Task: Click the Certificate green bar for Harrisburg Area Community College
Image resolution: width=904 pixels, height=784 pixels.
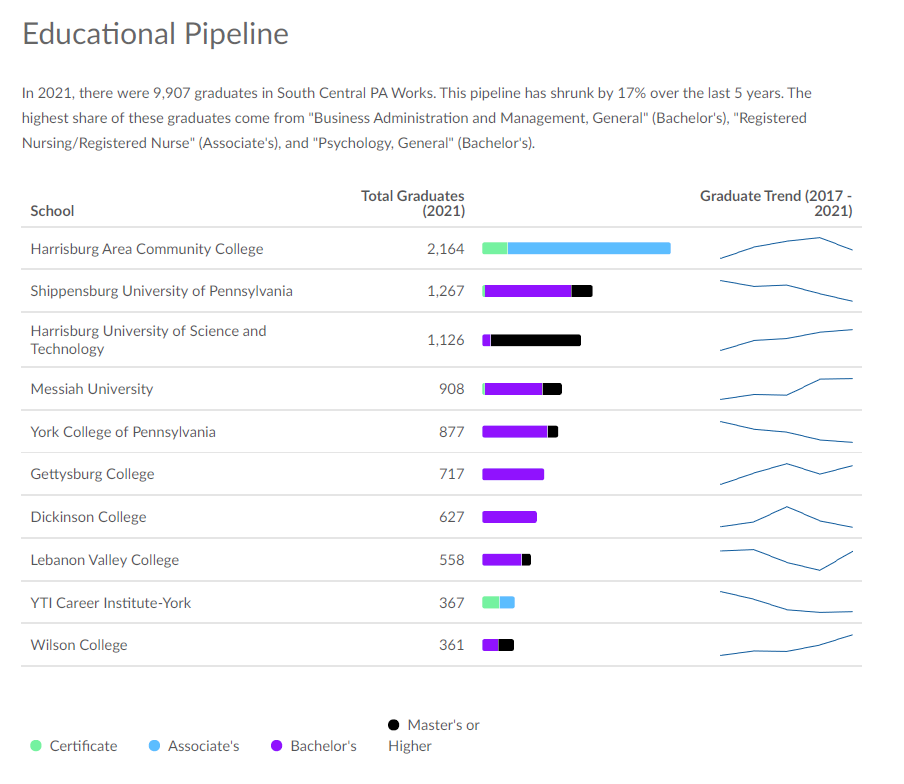Action: point(495,248)
